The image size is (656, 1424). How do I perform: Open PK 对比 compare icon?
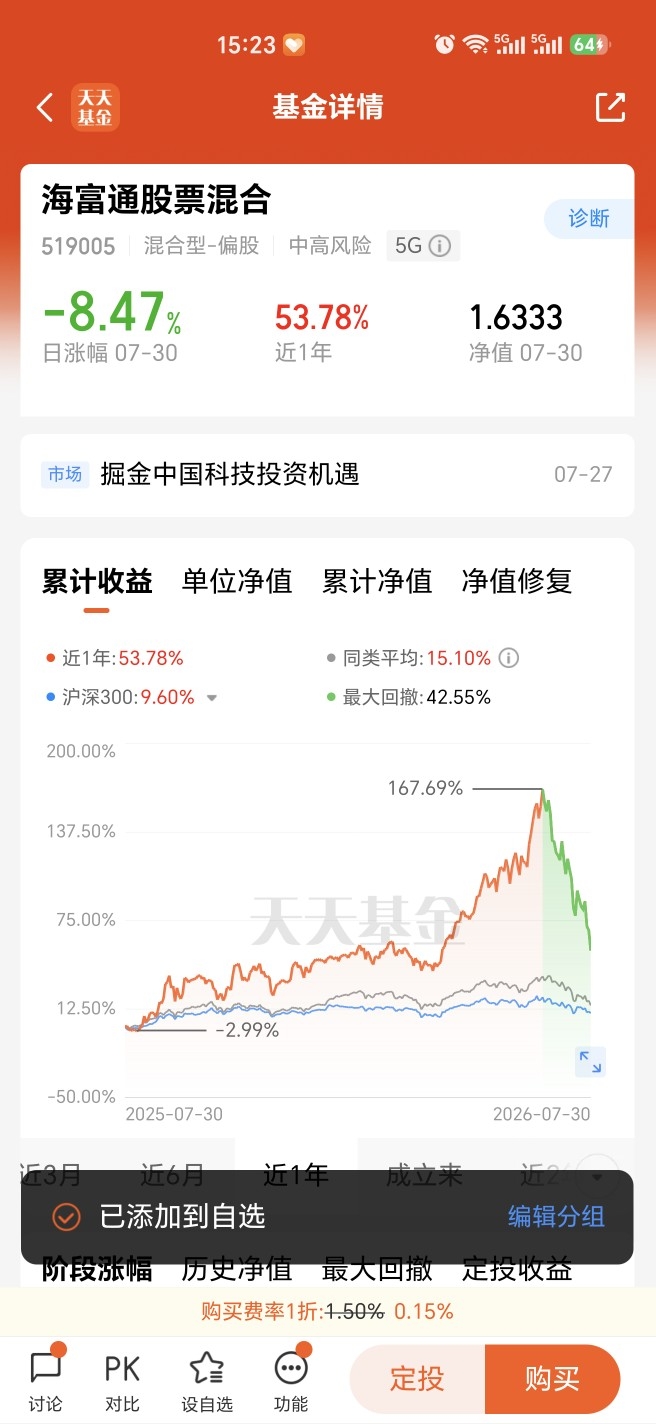123,1380
